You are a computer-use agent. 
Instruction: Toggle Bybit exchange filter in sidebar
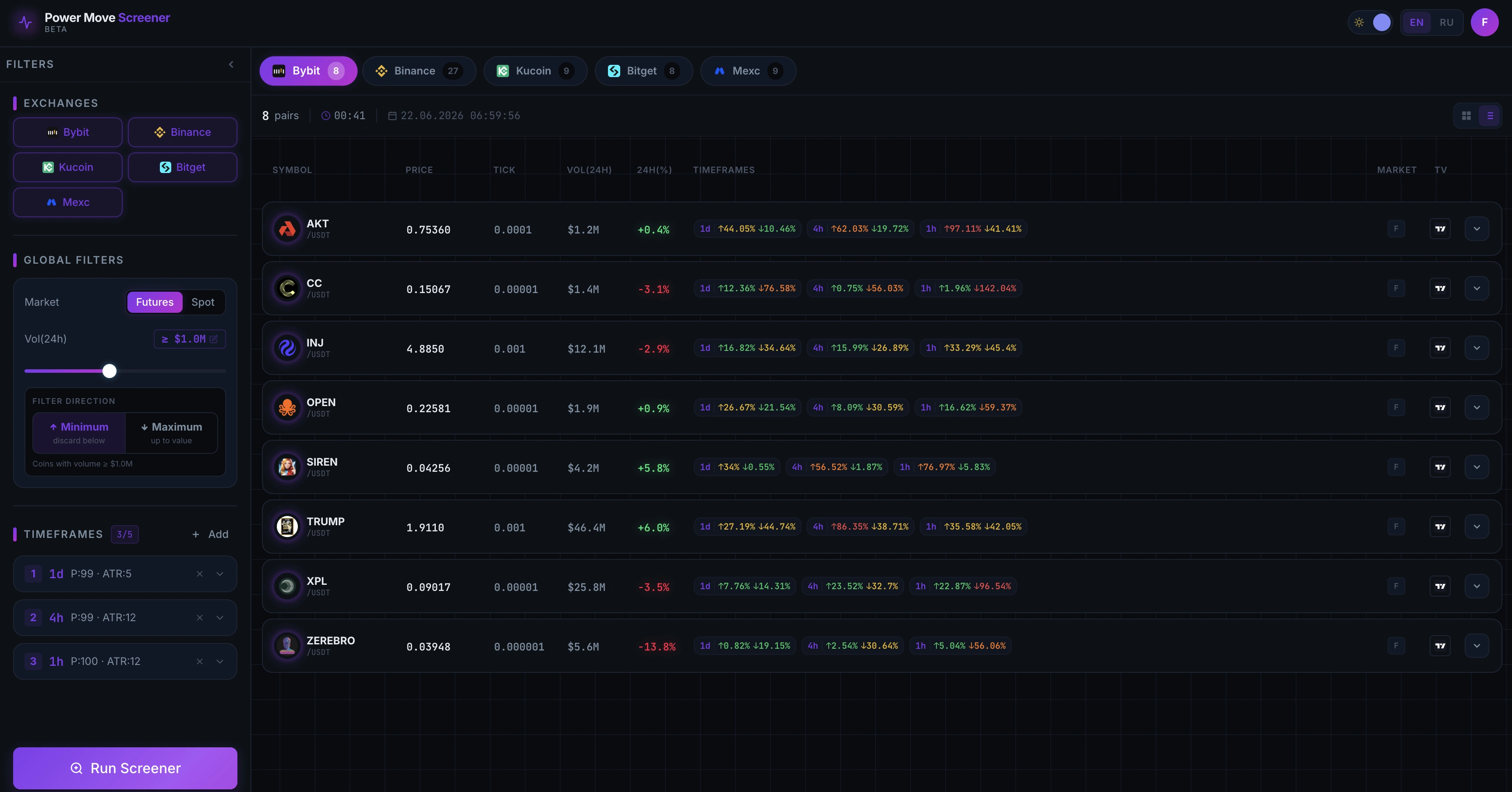point(68,132)
